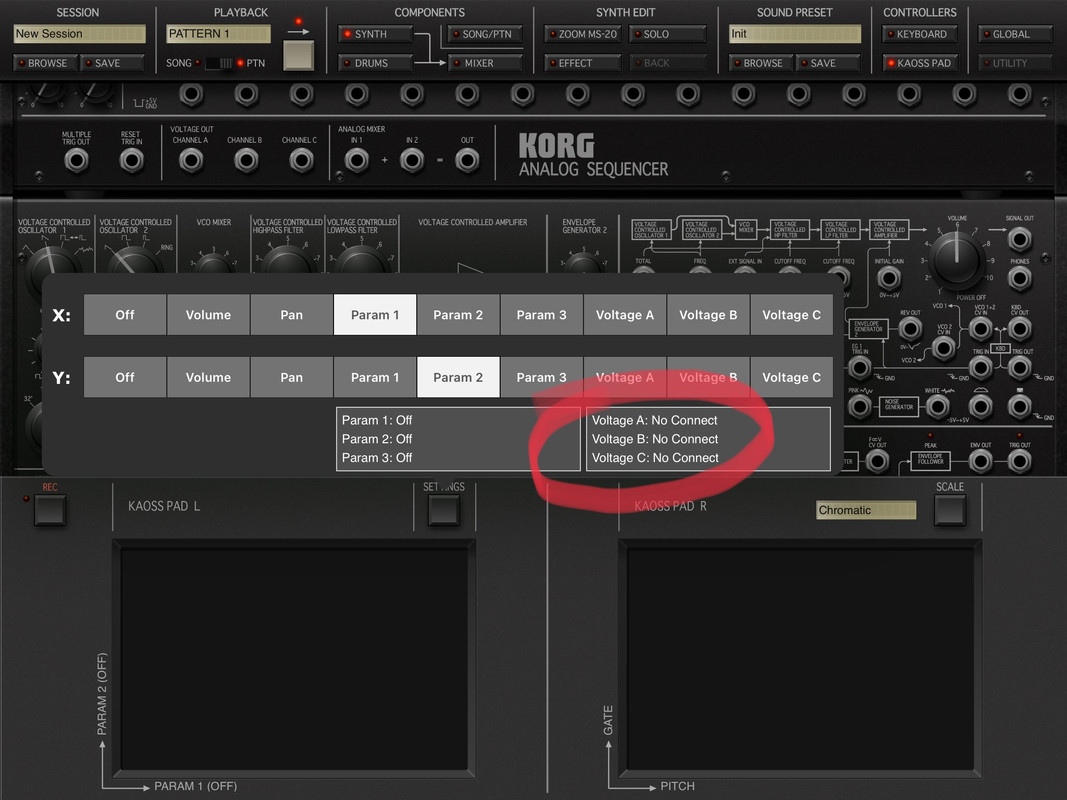Click the Noise Generator WHITE jack
The width and height of the screenshot is (1067, 800).
point(938,407)
